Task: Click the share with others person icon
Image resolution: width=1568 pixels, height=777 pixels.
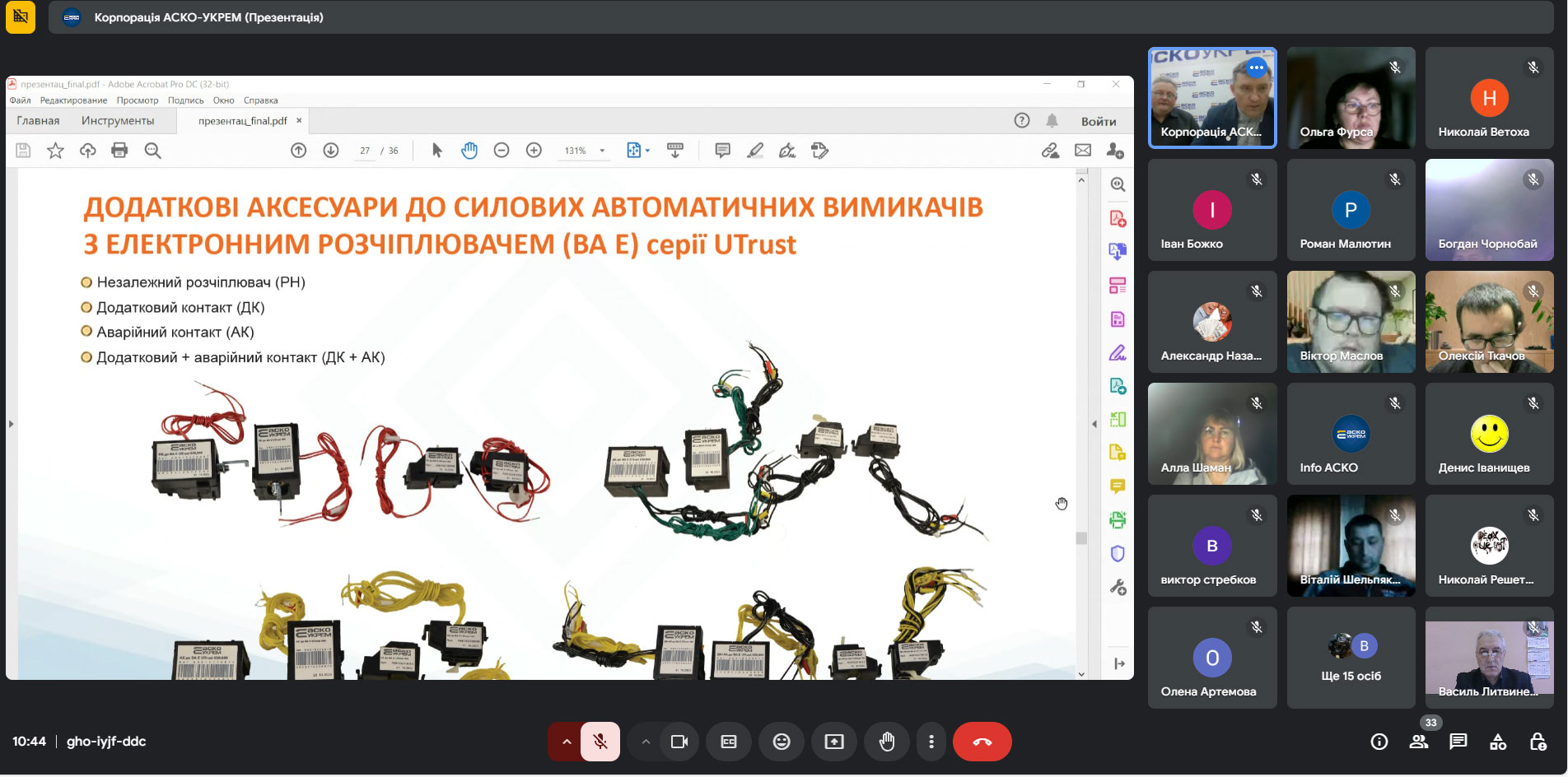Action: coord(1115,151)
